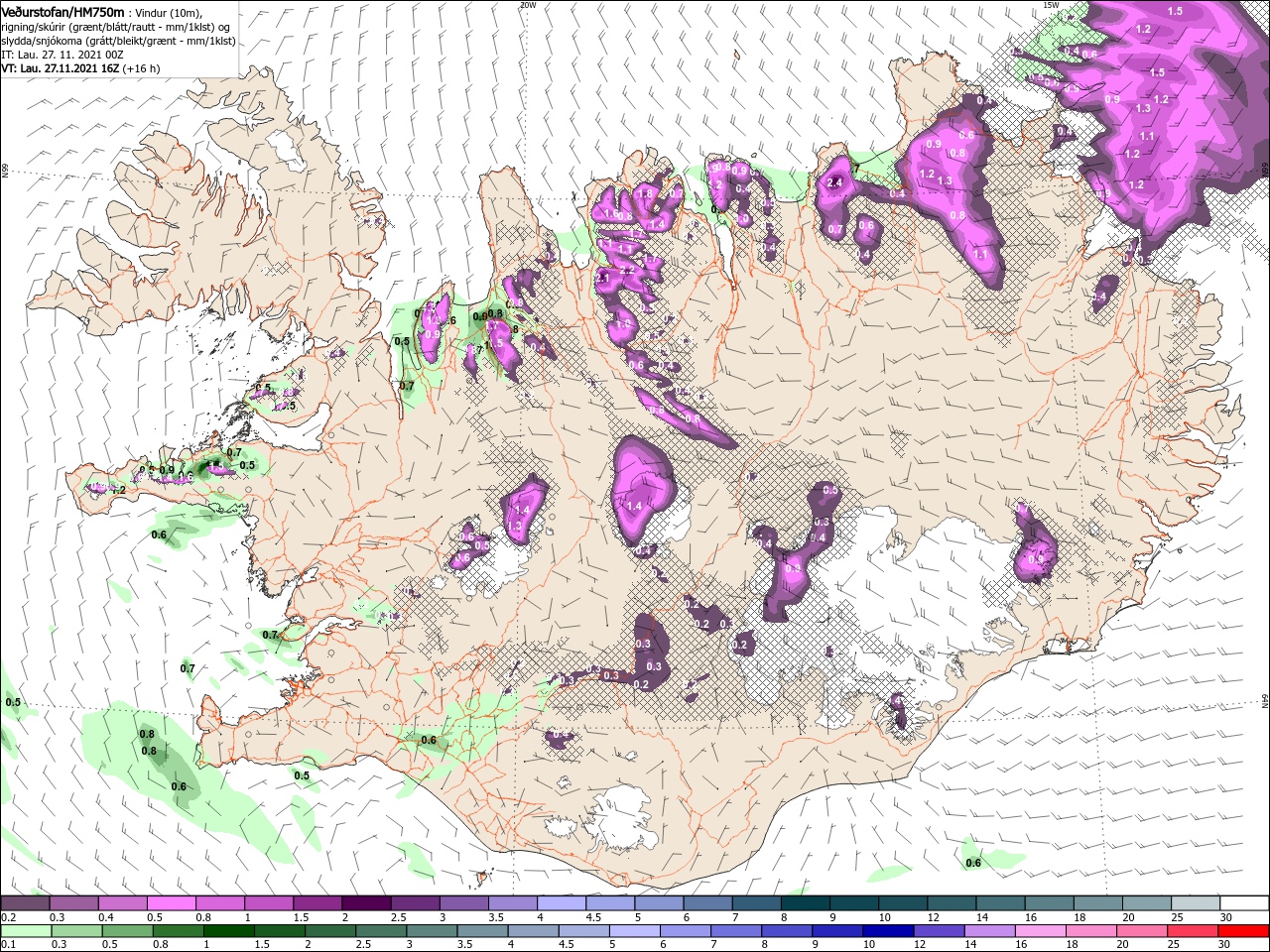Pick the purple scale swatch between 8 and 9
The width and height of the screenshot is (1270, 952).
click(x=807, y=903)
